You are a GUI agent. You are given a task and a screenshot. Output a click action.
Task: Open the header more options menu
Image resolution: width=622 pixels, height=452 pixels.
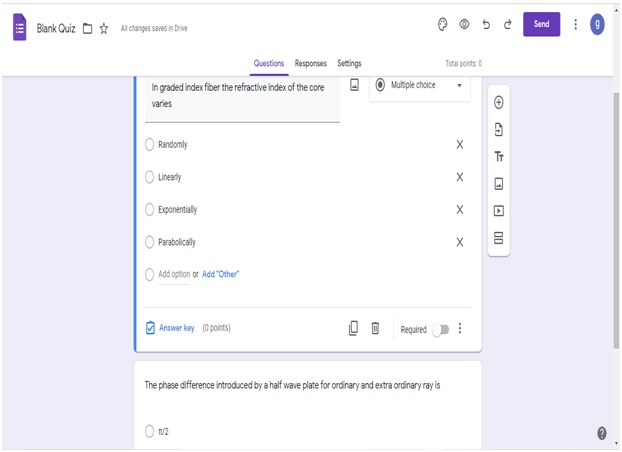[575, 24]
